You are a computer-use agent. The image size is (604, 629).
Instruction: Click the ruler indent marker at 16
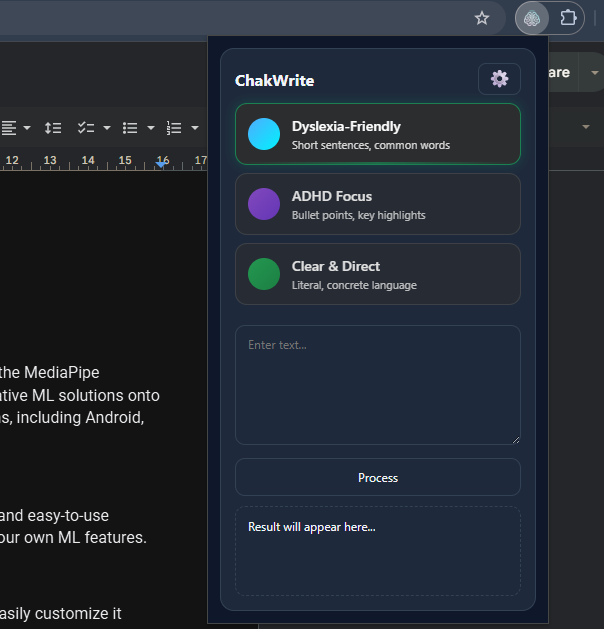tap(162, 165)
